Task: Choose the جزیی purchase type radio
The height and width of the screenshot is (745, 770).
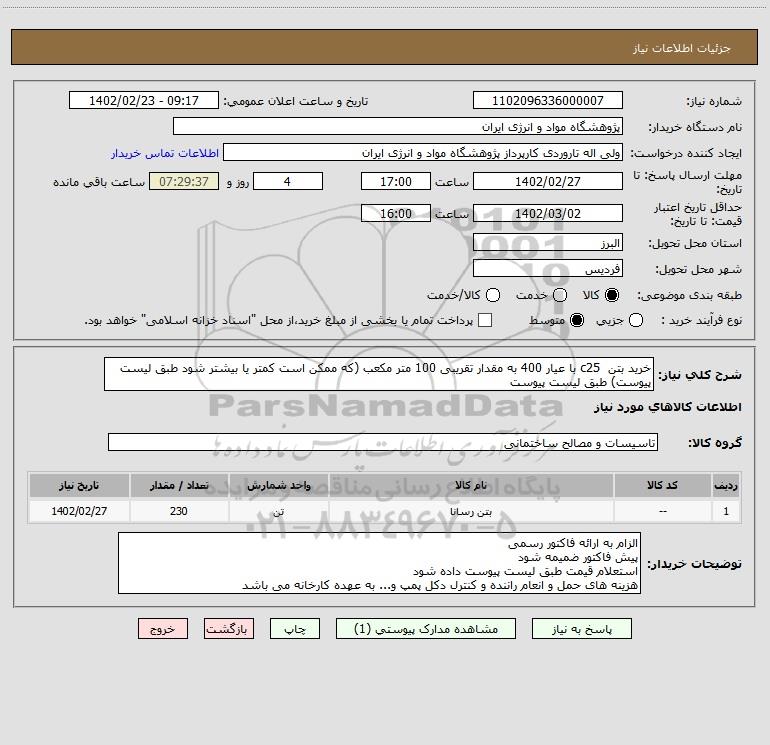Action: coord(636,320)
